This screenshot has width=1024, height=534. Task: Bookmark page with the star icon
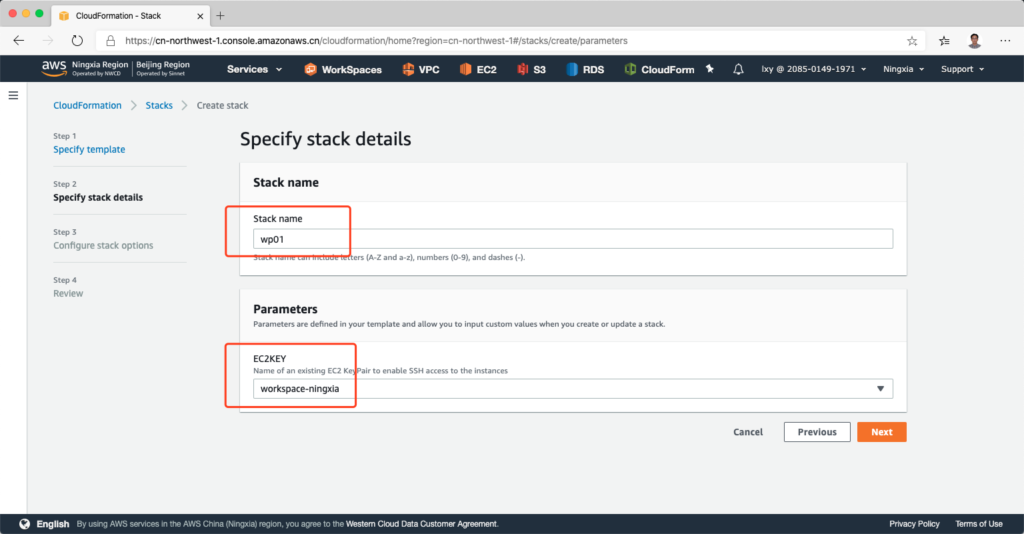coord(912,41)
